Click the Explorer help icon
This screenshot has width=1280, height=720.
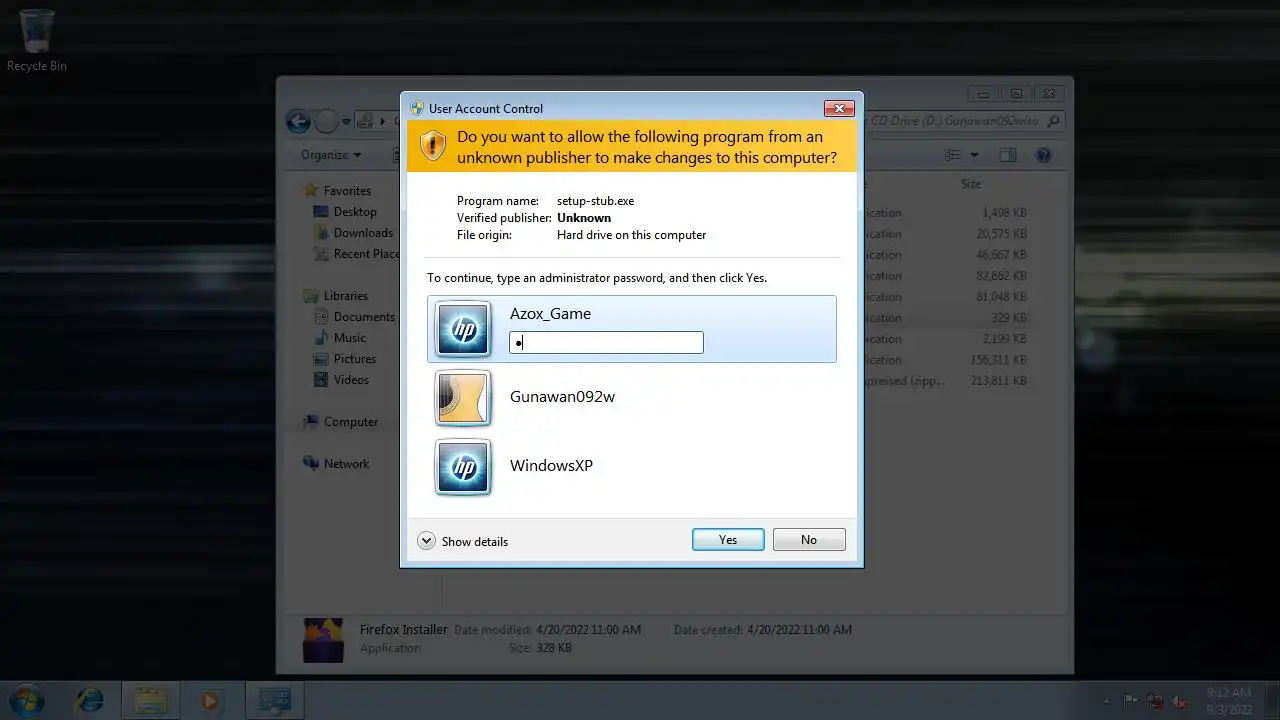1044,155
